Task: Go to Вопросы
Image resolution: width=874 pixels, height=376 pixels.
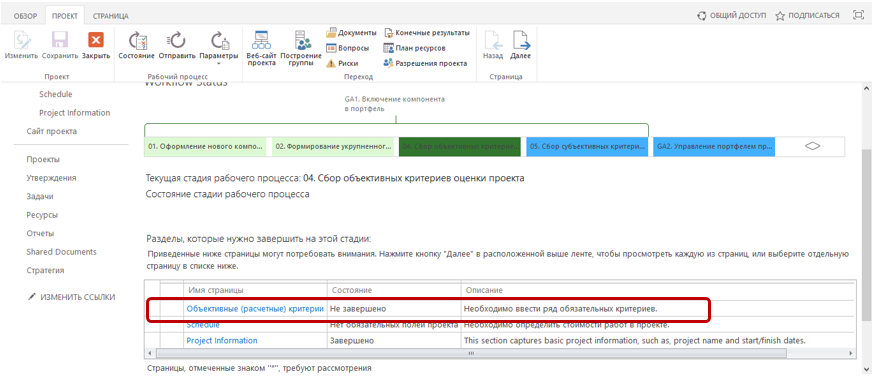Action: (x=348, y=48)
